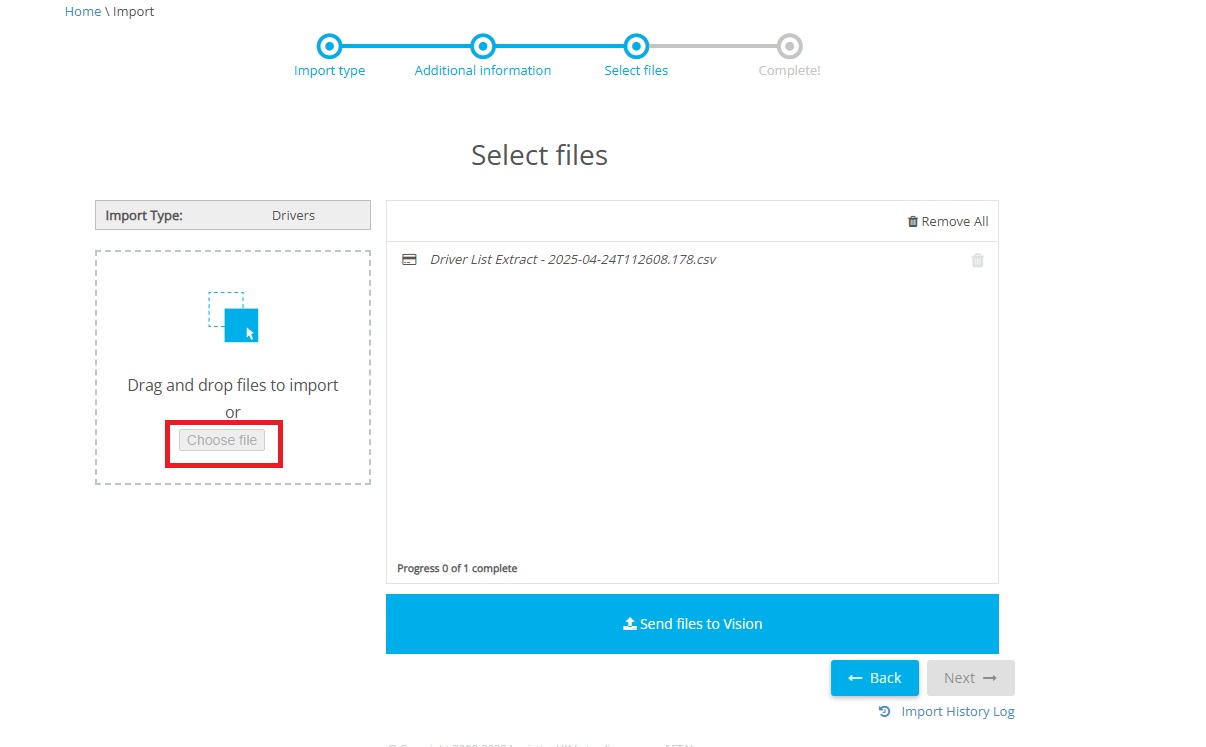Viewport: 1206px width, 747px height.
Task: Click the Import breadcrumb text
Action: [134, 12]
